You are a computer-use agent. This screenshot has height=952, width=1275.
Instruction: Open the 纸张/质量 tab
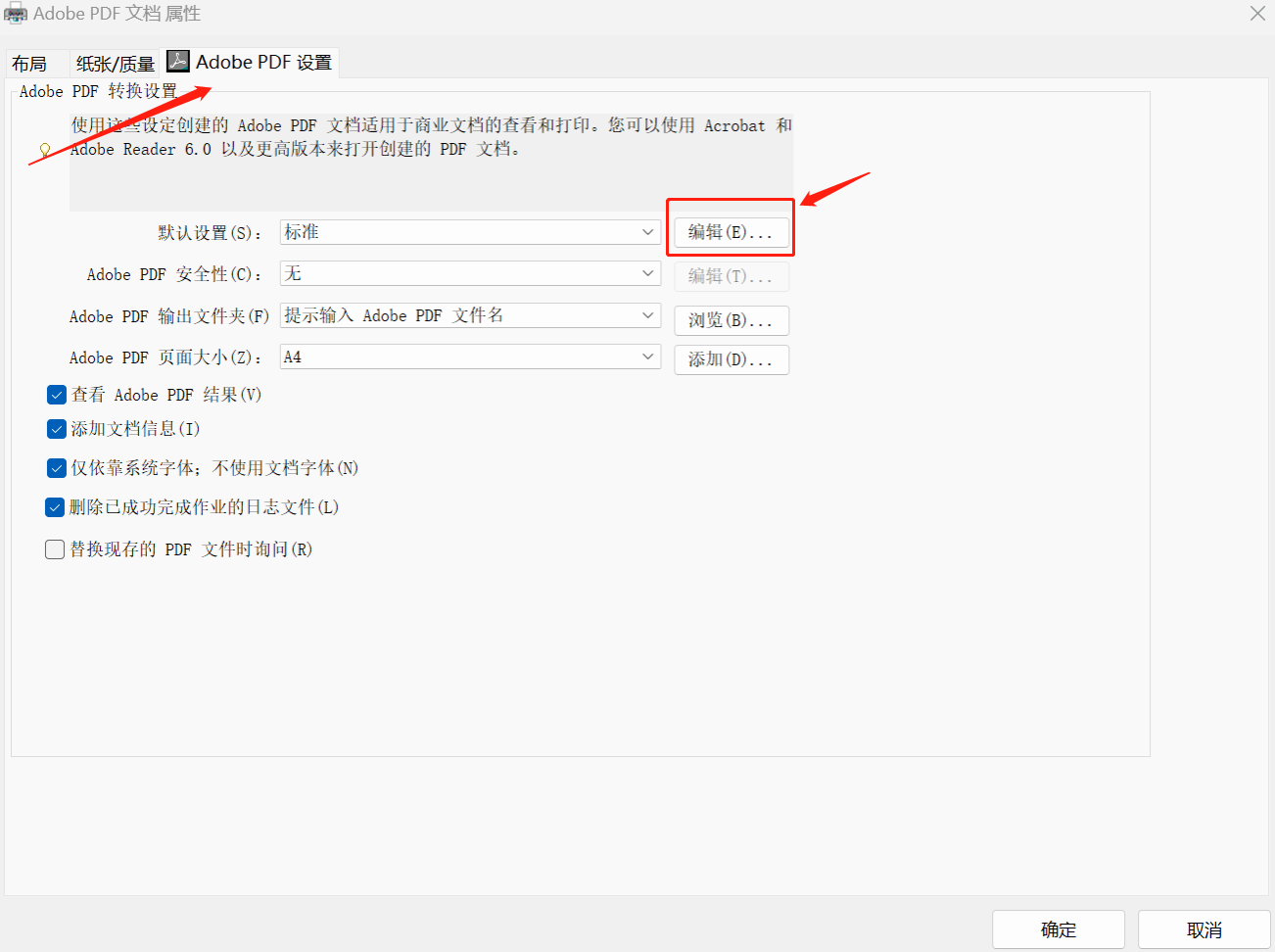[x=115, y=64]
